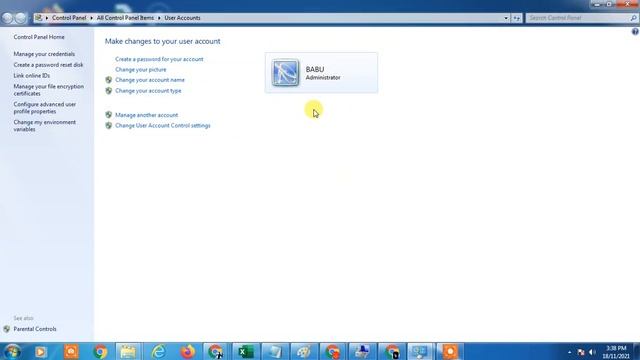
Task: Click the BABU account picture thumbnail
Action: (285, 73)
